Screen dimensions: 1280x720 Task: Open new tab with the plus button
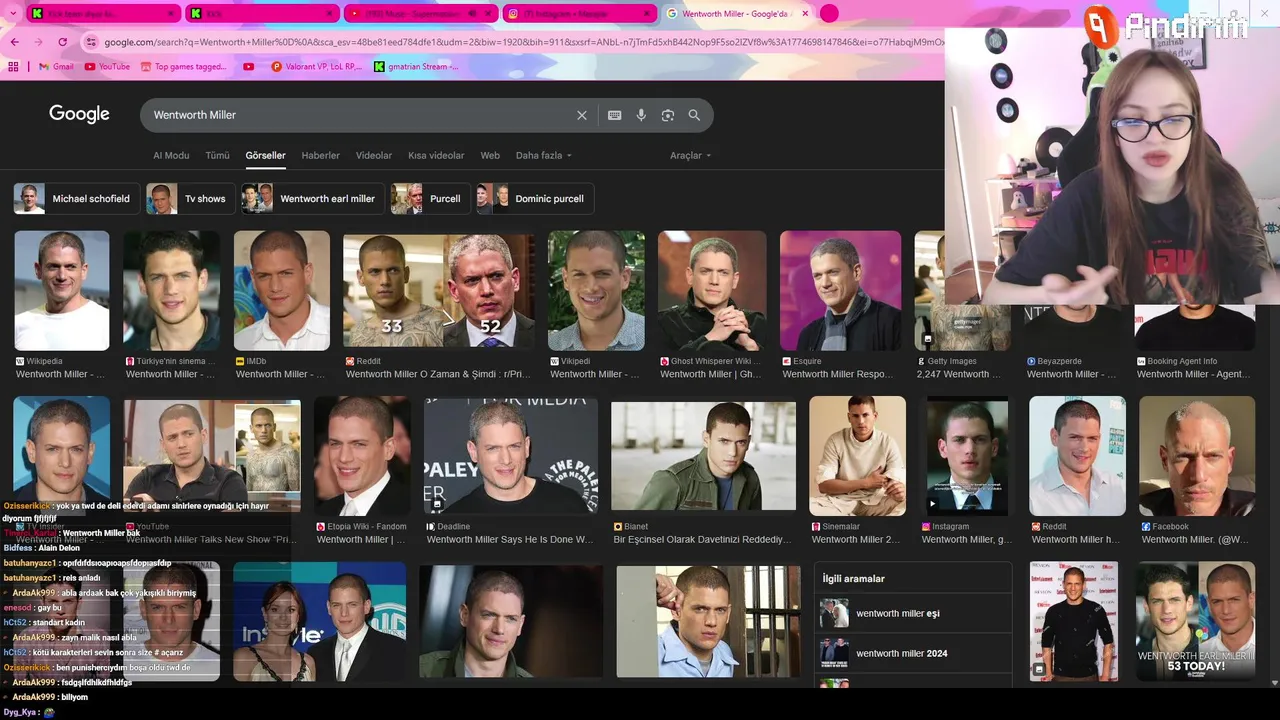tap(829, 14)
